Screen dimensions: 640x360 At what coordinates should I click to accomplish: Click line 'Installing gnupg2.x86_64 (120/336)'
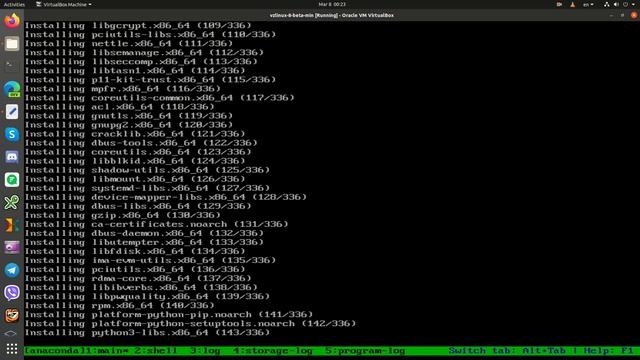[129, 125]
